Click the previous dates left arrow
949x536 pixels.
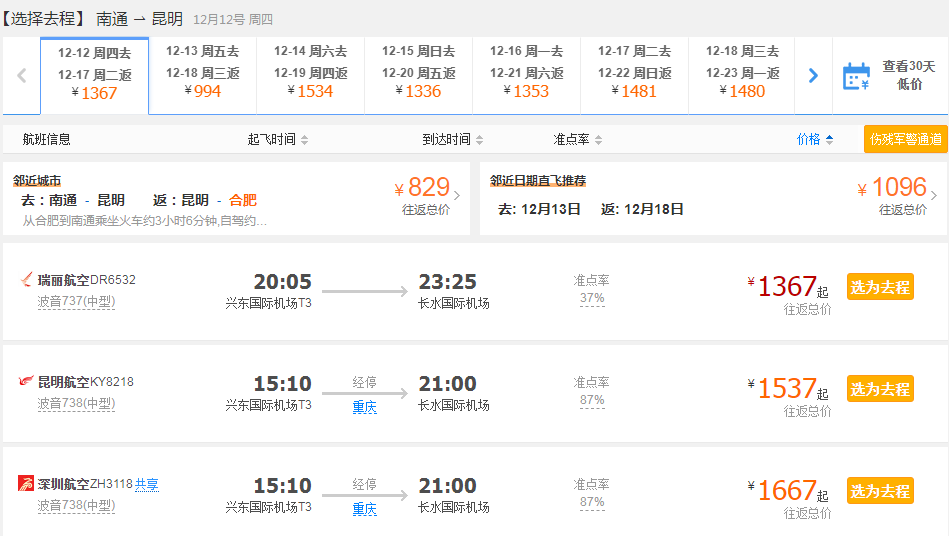pyautogui.click(x=21, y=76)
